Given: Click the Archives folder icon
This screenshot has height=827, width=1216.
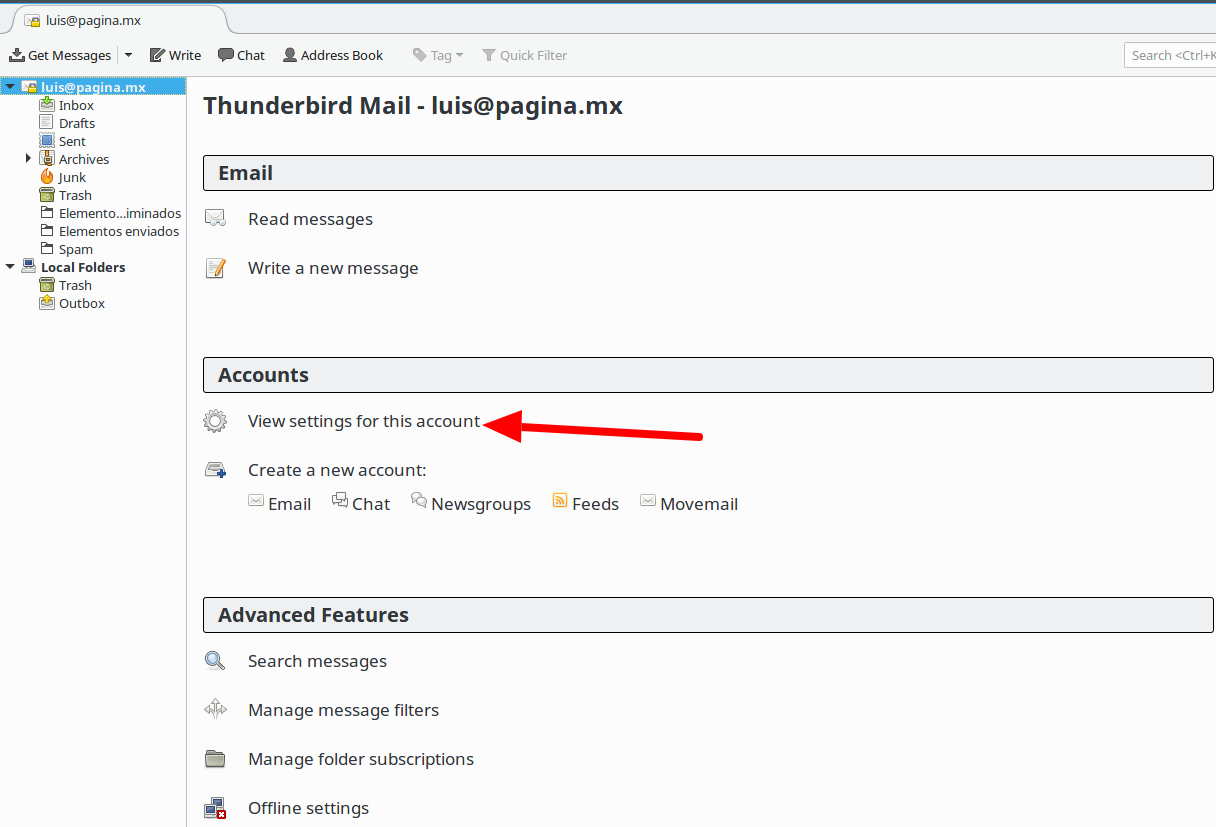Looking at the screenshot, I should (x=46, y=158).
